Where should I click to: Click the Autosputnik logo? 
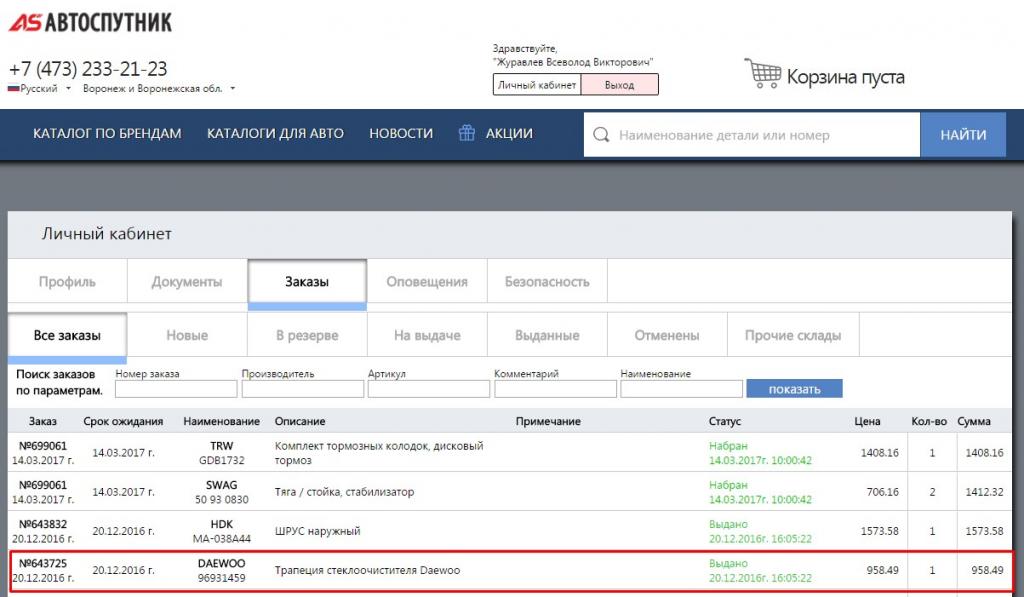[x=90, y=22]
